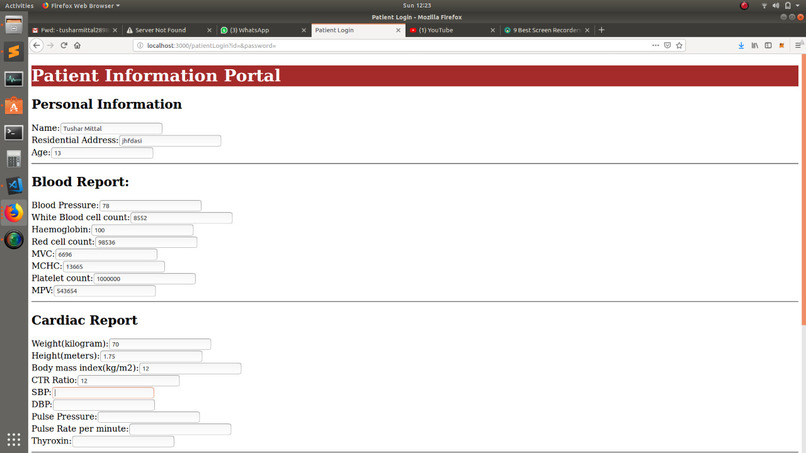Open Terminal from the dock
The image size is (806, 453).
coord(14,133)
